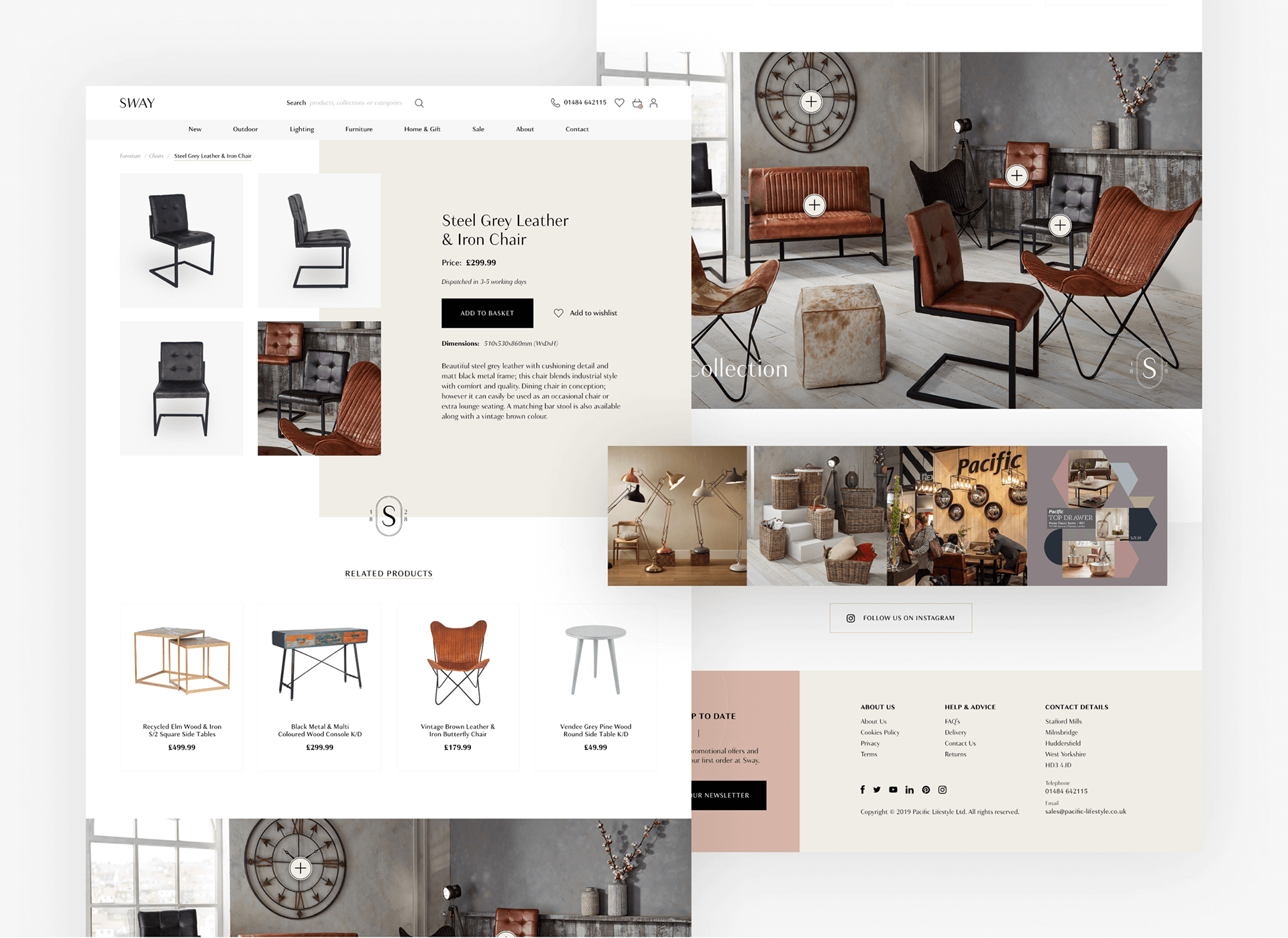The image size is (1288, 938).
Task: Open Black Metal & Multi Coloured Wood Console
Action: coord(319,687)
